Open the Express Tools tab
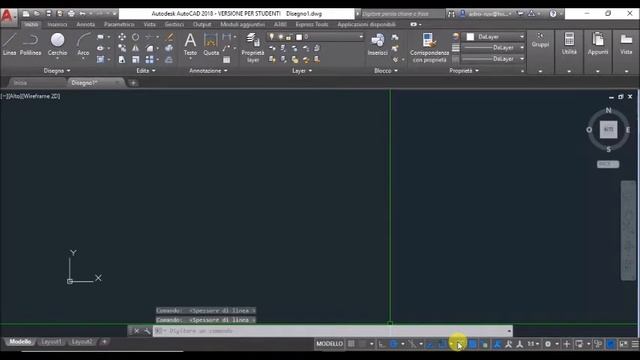The height and width of the screenshot is (360, 640). (311, 24)
